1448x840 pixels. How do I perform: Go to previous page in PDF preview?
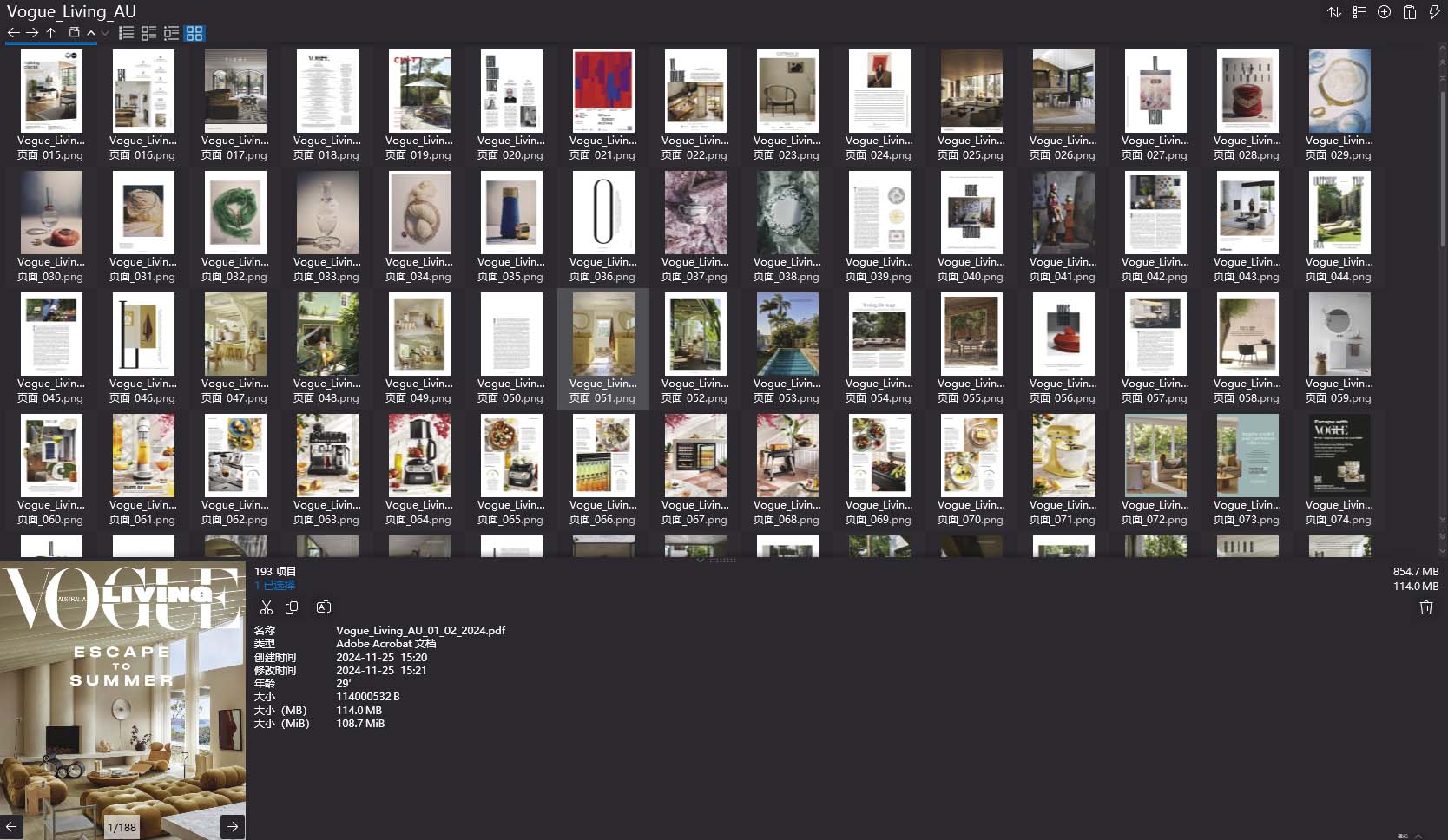[12, 826]
